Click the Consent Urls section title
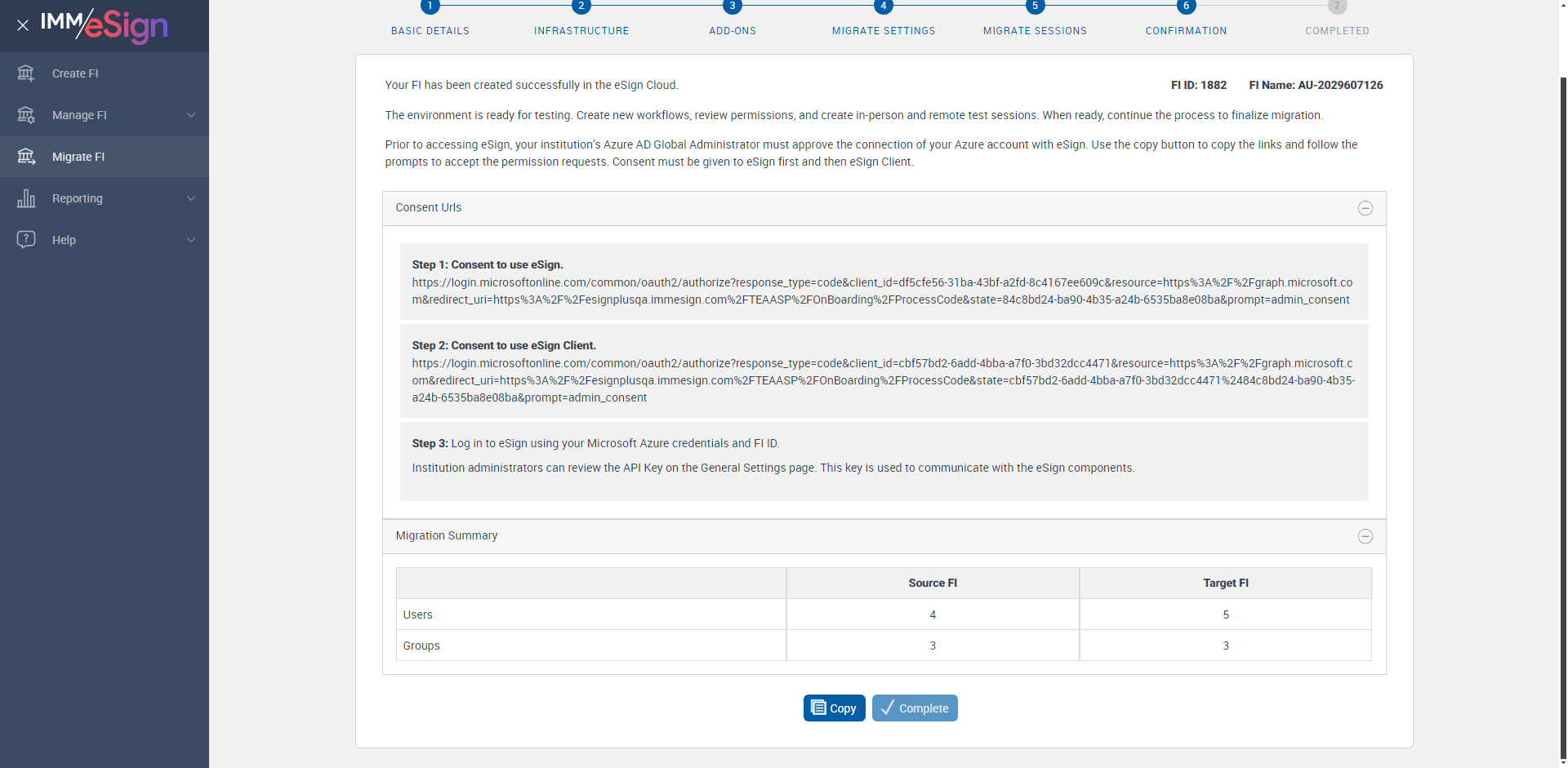Image resolution: width=1568 pixels, height=768 pixels. coord(429,207)
